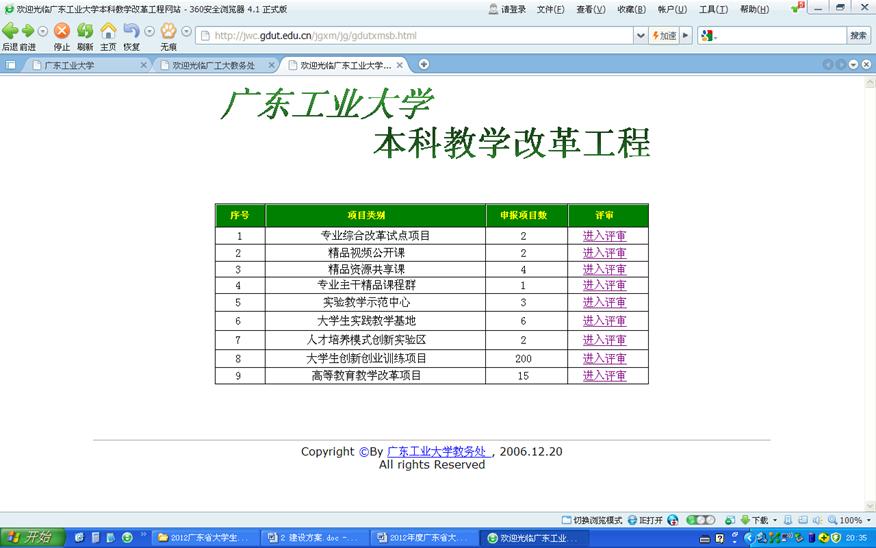The width and height of the screenshot is (876, 548).
Task: Click the 360 shield system tray icon
Action: click(836, 538)
